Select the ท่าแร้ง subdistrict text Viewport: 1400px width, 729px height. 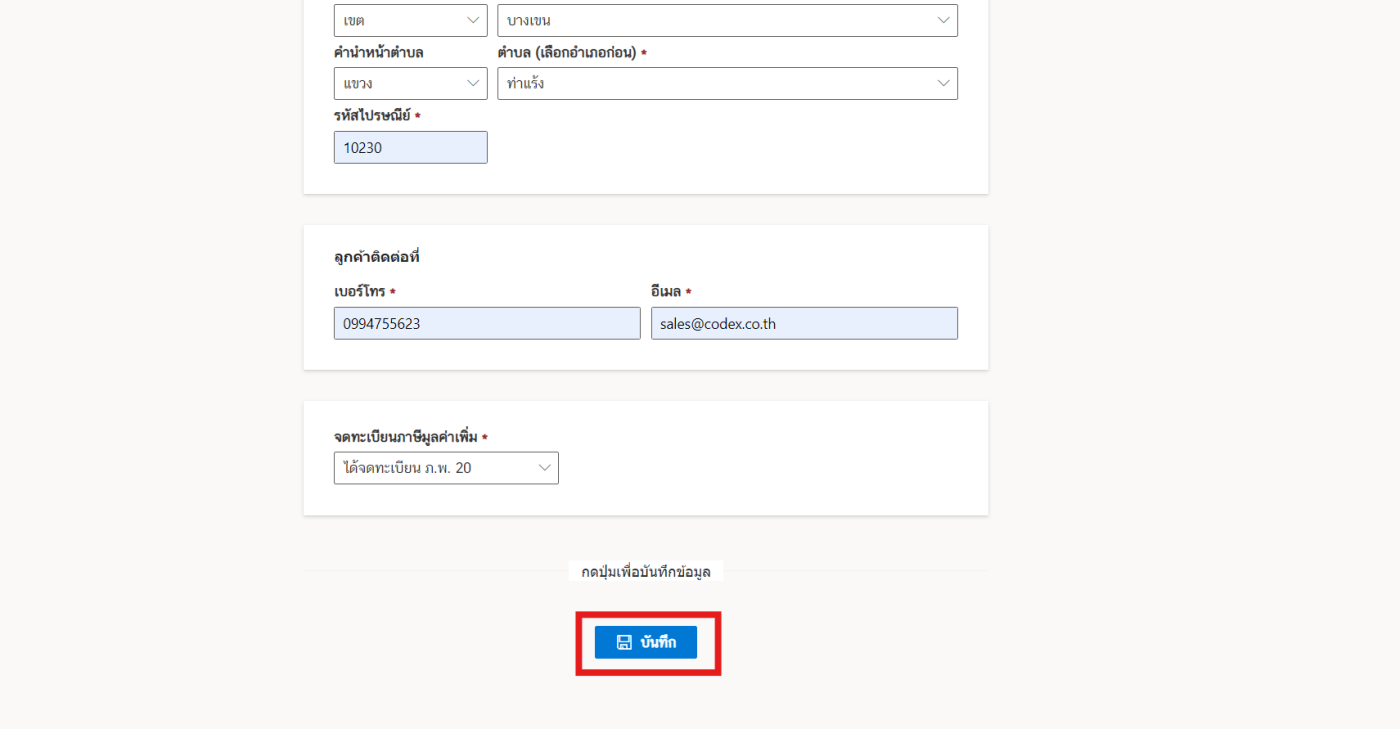526,83
